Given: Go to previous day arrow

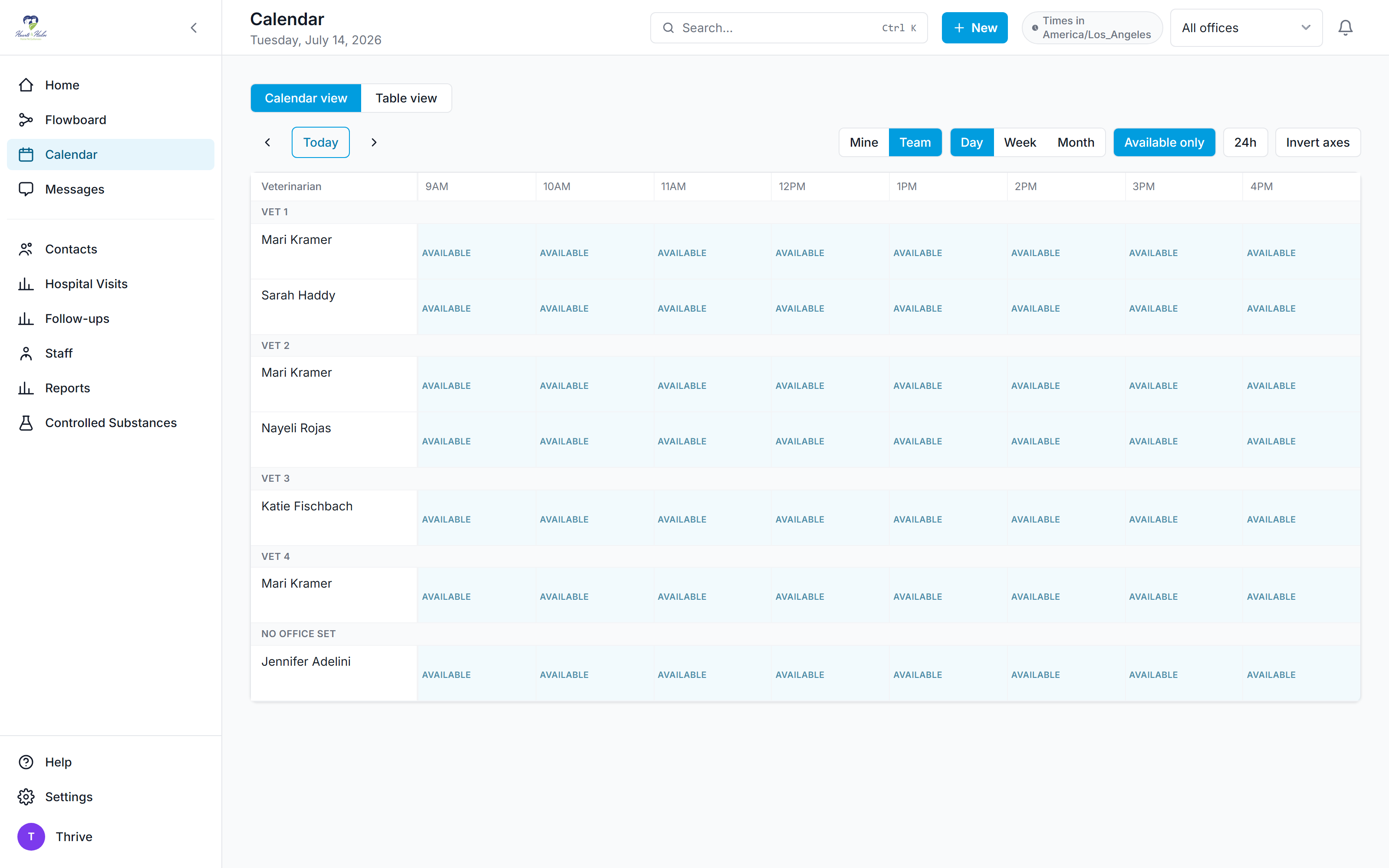Looking at the screenshot, I should [x=267, y=142].
